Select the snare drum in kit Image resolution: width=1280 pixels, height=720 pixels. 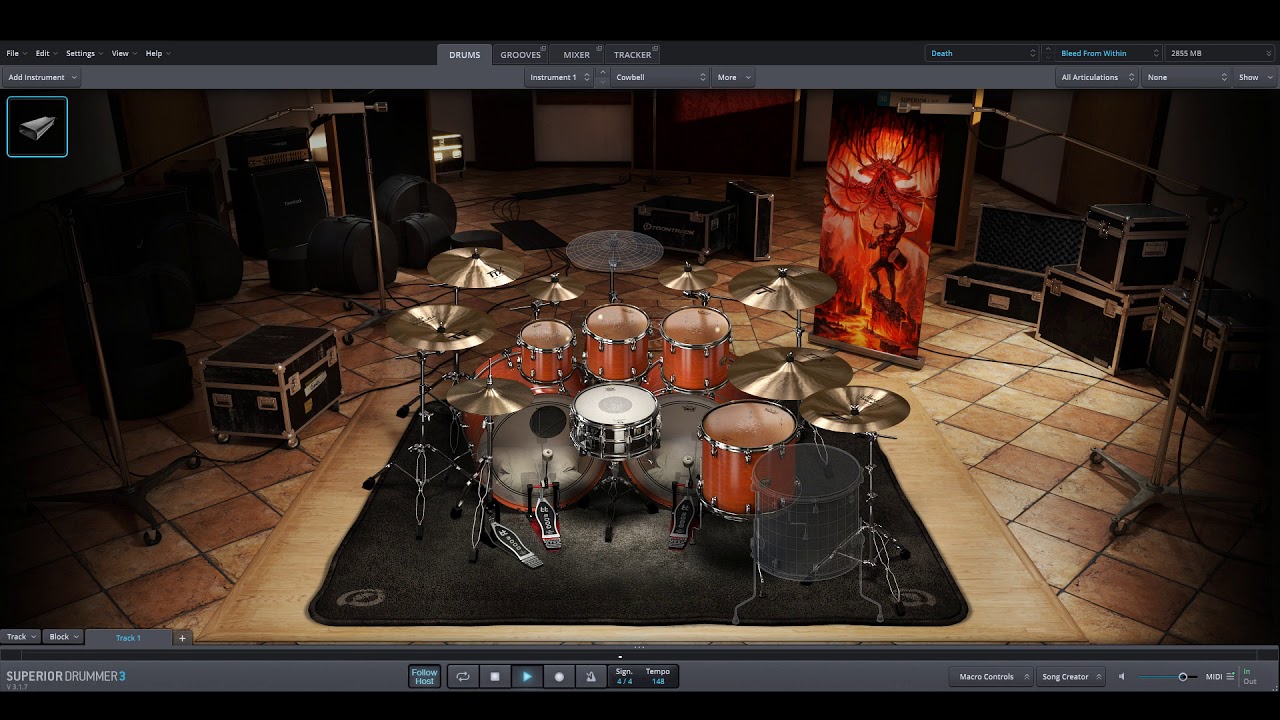coord(615,420)
